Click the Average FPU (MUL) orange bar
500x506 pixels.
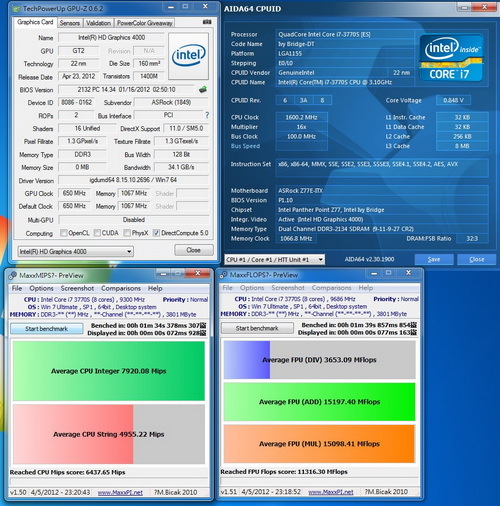pos(319,444)
